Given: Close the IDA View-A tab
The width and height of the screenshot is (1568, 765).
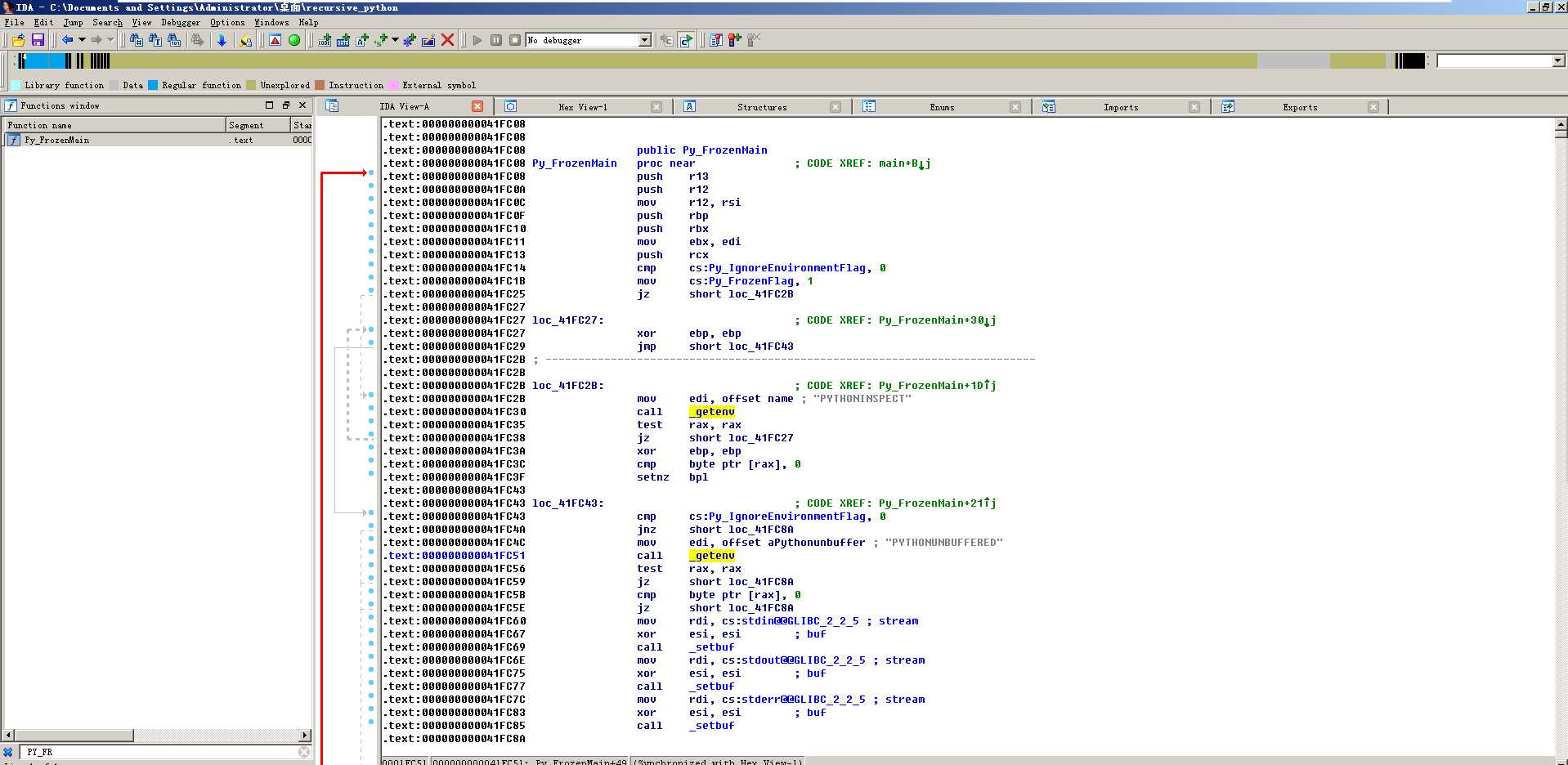Looking at the screenshot, I should (x=477, y=106).
